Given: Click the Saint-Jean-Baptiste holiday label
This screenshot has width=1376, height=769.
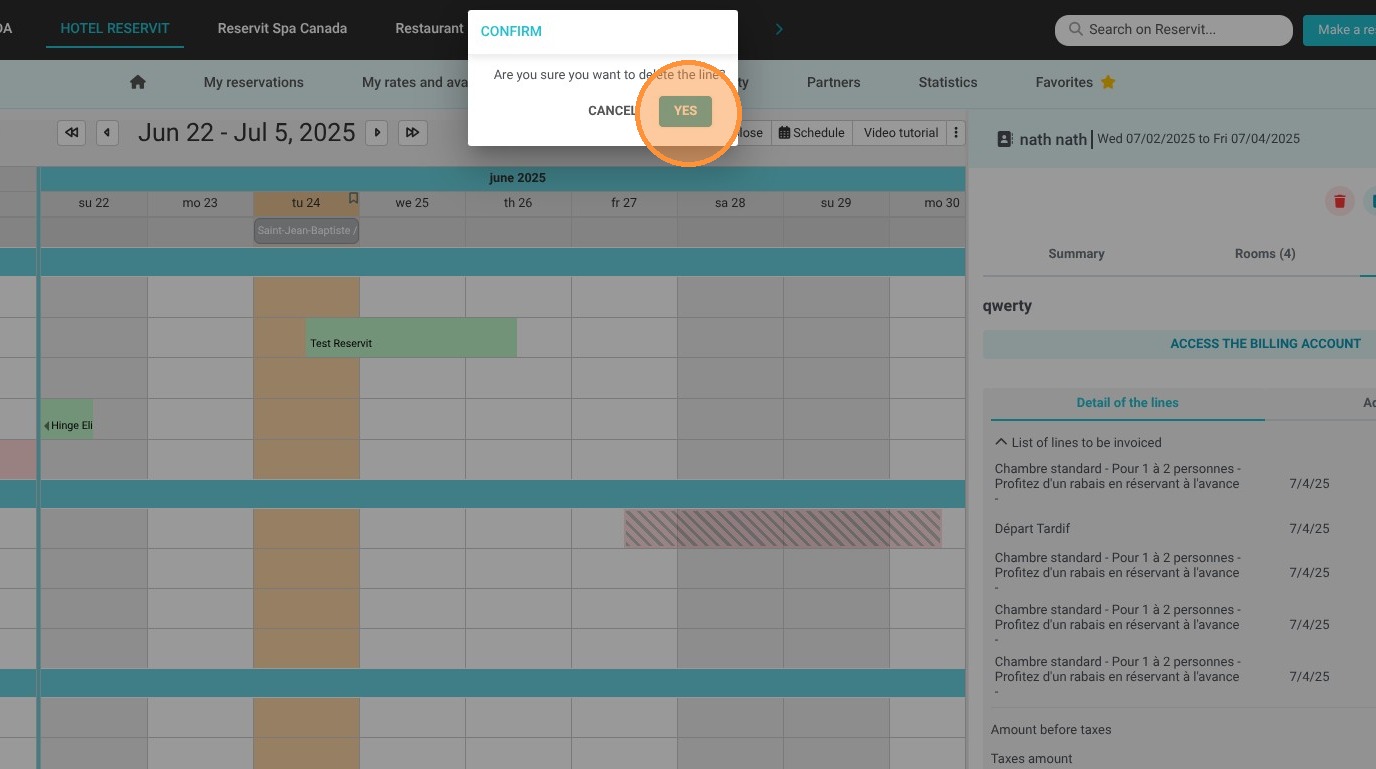Looking at the screenshot, I should point(306,231).
